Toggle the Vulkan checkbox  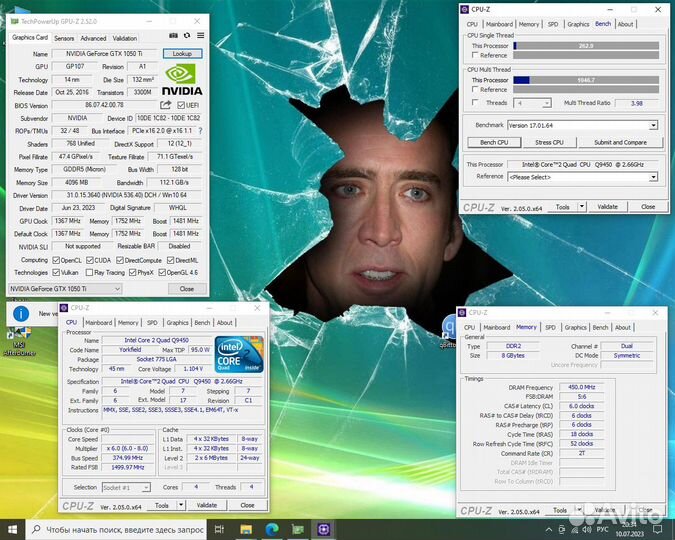click(56, 273)
